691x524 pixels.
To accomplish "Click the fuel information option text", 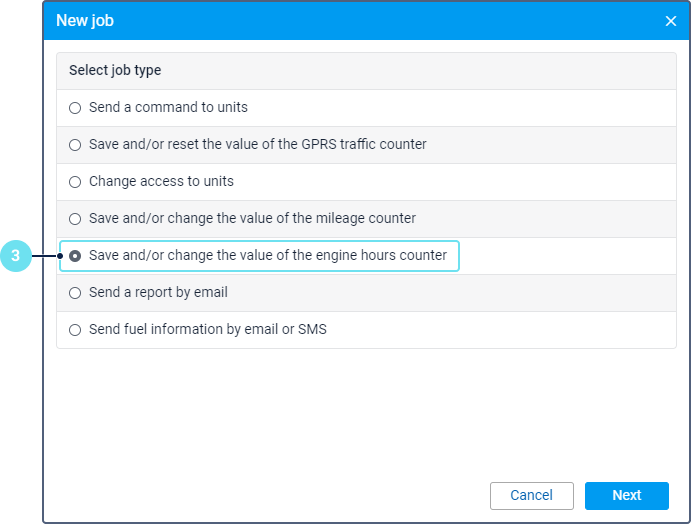I will [207, 329].
